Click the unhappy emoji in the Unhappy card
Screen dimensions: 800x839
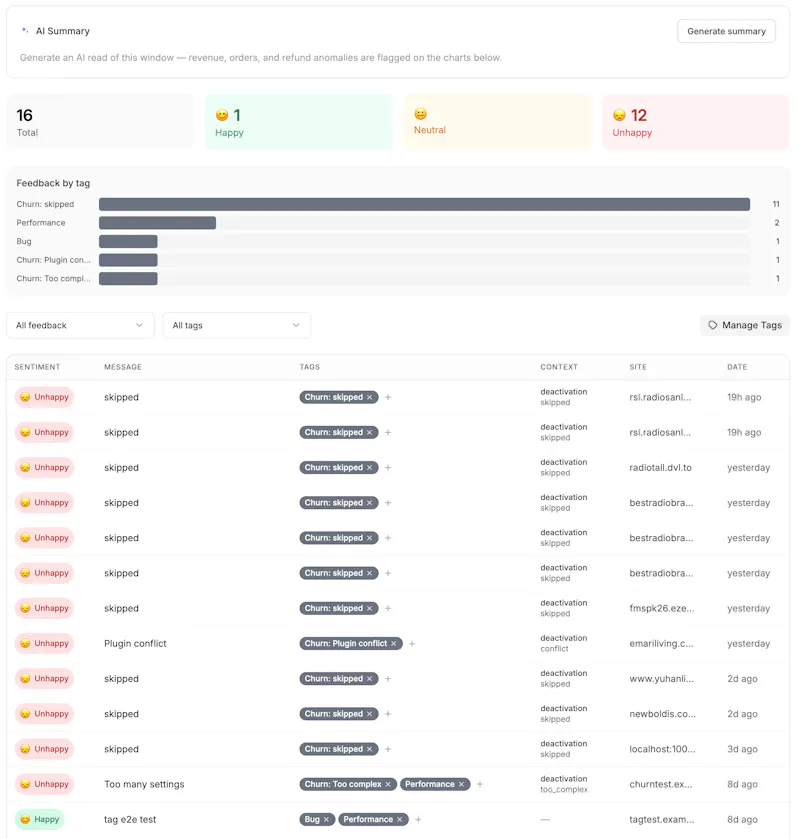click(619, 115)
